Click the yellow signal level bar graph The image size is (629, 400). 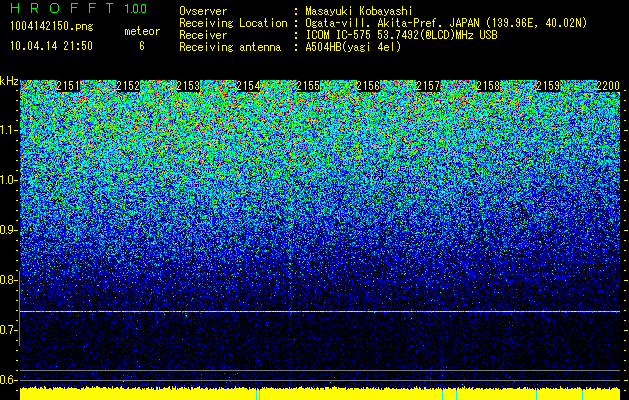pos(320,394)
